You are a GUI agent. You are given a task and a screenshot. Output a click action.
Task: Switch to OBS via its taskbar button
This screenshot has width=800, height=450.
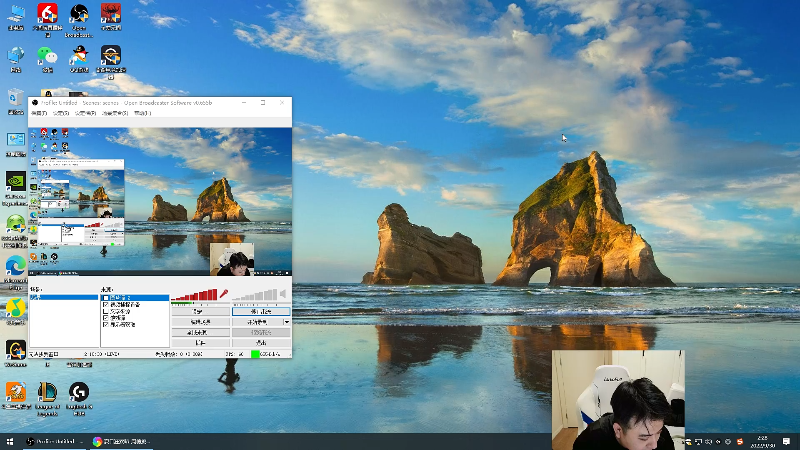click(x=55, y=441)
